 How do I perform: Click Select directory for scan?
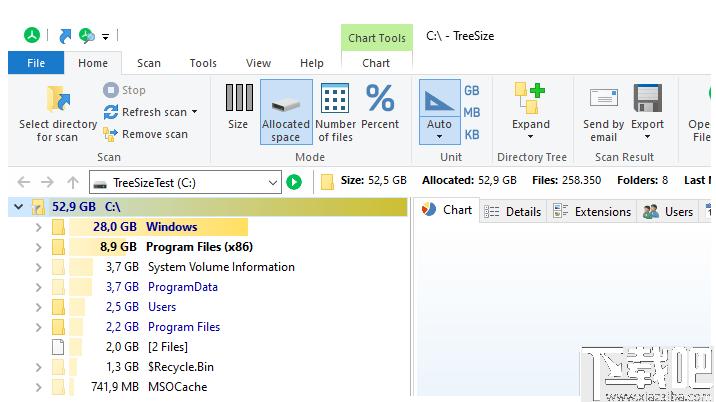(x=58, y=113)
